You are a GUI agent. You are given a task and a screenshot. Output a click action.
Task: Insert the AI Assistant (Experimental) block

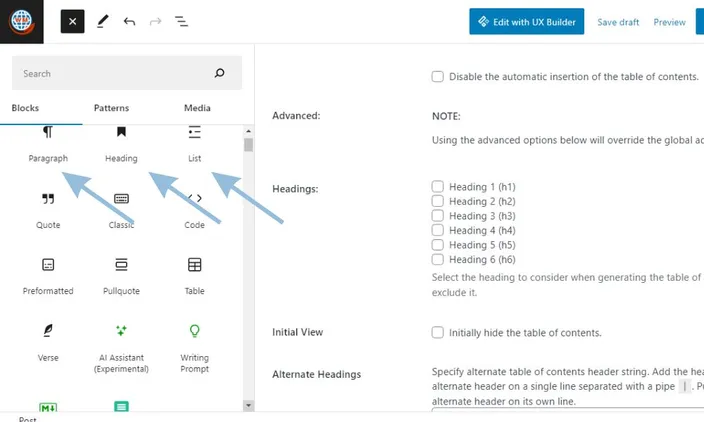(121, 348)
